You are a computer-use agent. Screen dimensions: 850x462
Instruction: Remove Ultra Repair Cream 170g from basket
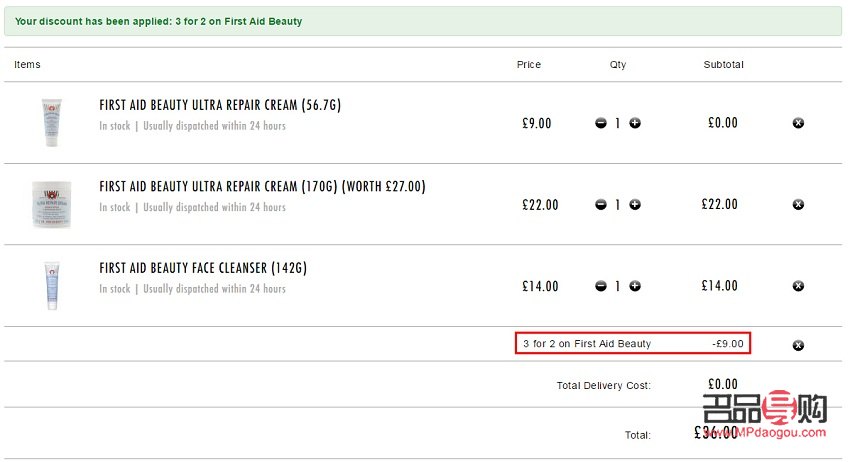[x=798, y=205]
